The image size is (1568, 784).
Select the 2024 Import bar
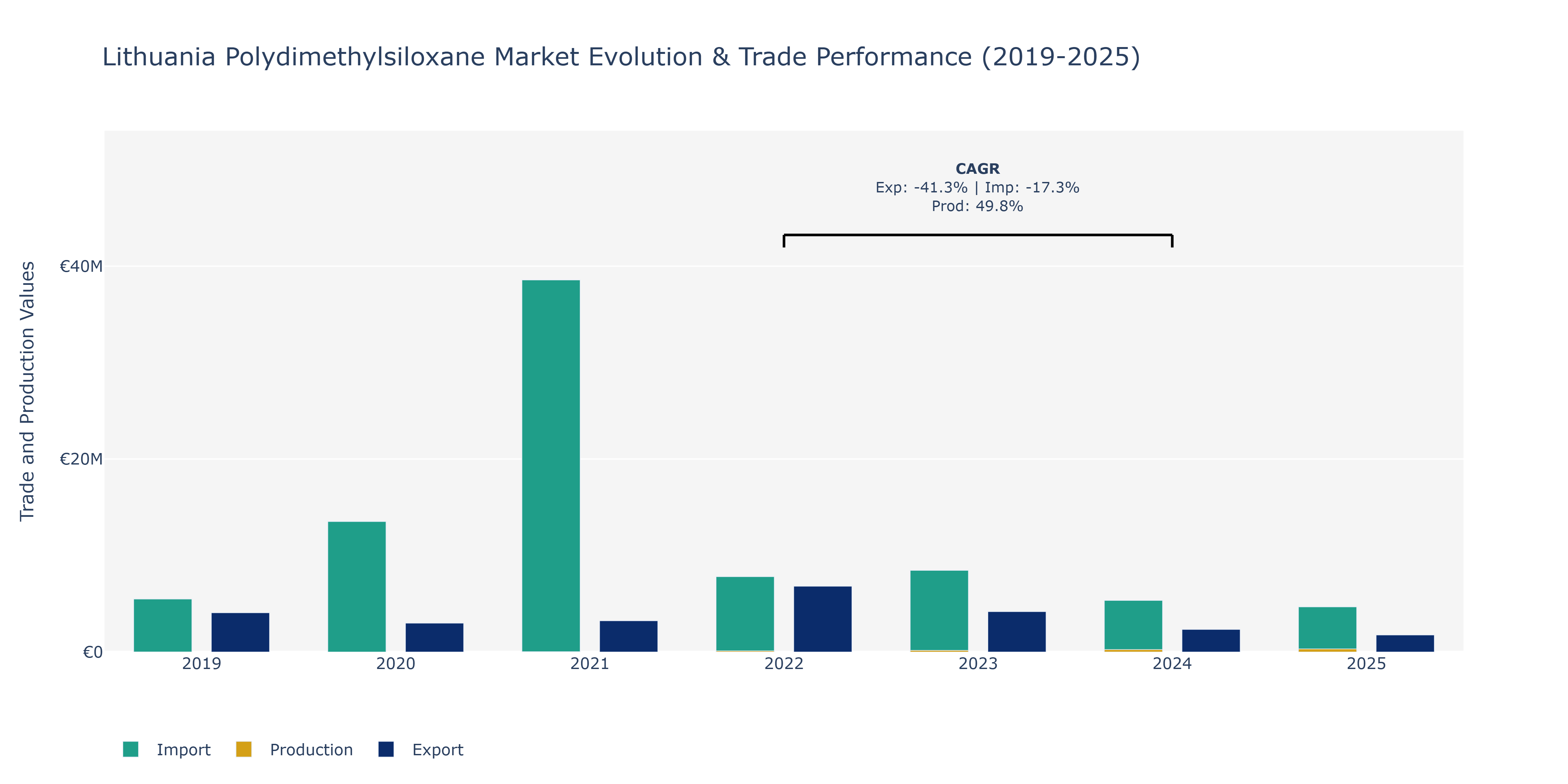coord(1134,625)
